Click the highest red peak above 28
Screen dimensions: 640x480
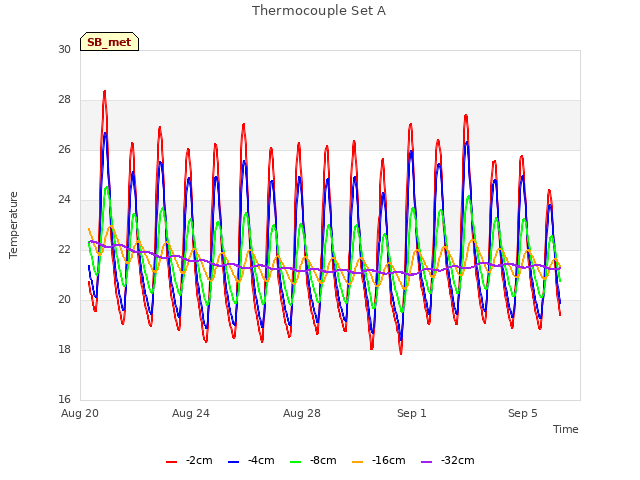(x=105, y=92)
